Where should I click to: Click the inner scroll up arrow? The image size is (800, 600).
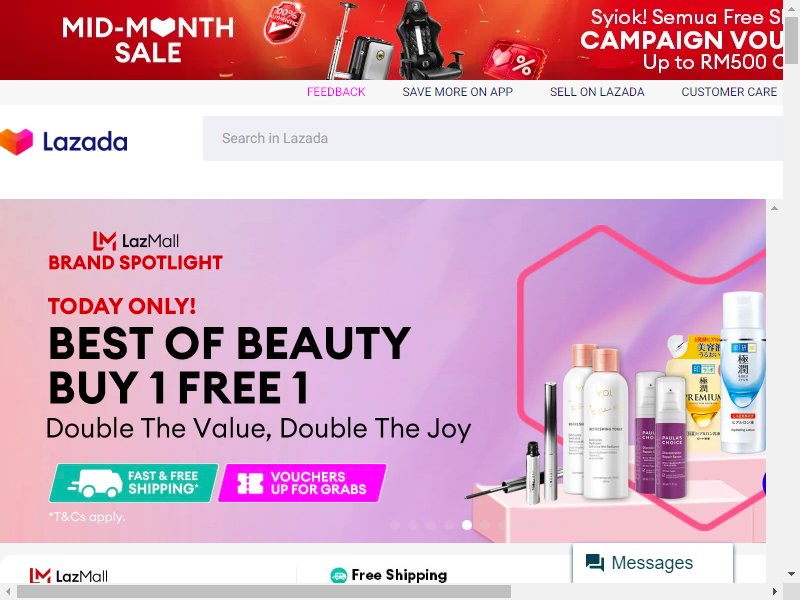[x=774, y=208]
